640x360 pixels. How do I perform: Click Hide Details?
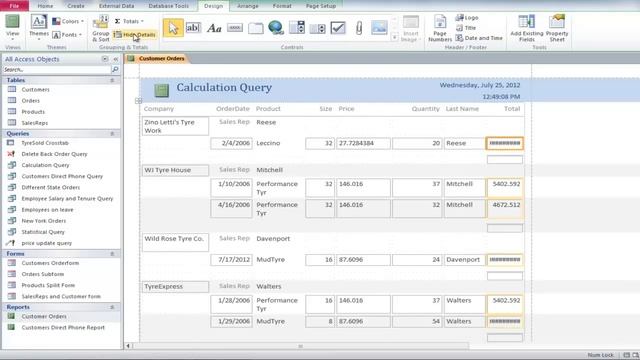coord(135,35)
